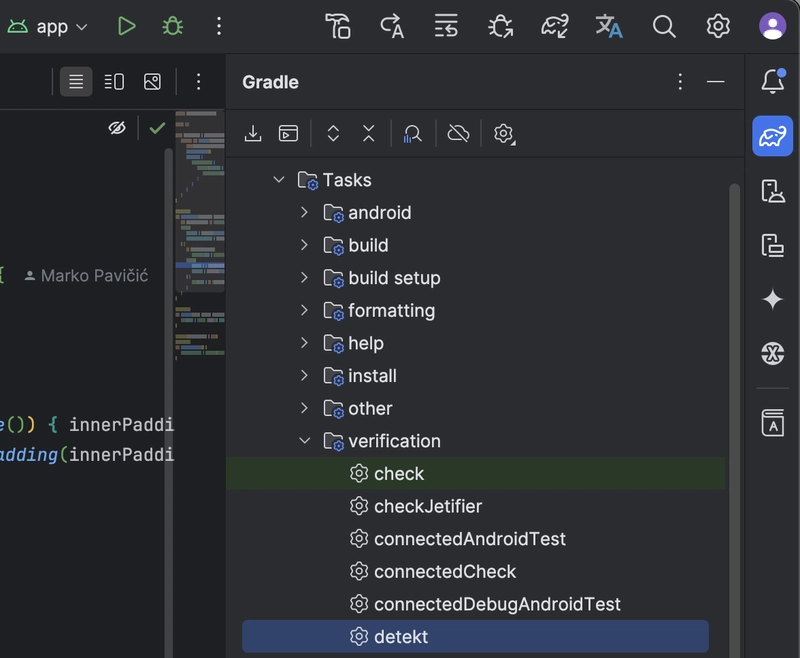Select the checkJetifier task
Viewport: 800px width, 658px height.
pyautogui.click(x=476, y=506)
